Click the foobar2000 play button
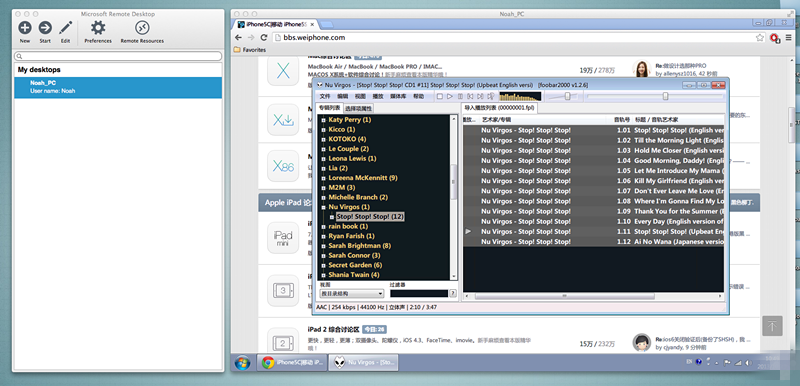800x386 pixels. coord(449,96)
